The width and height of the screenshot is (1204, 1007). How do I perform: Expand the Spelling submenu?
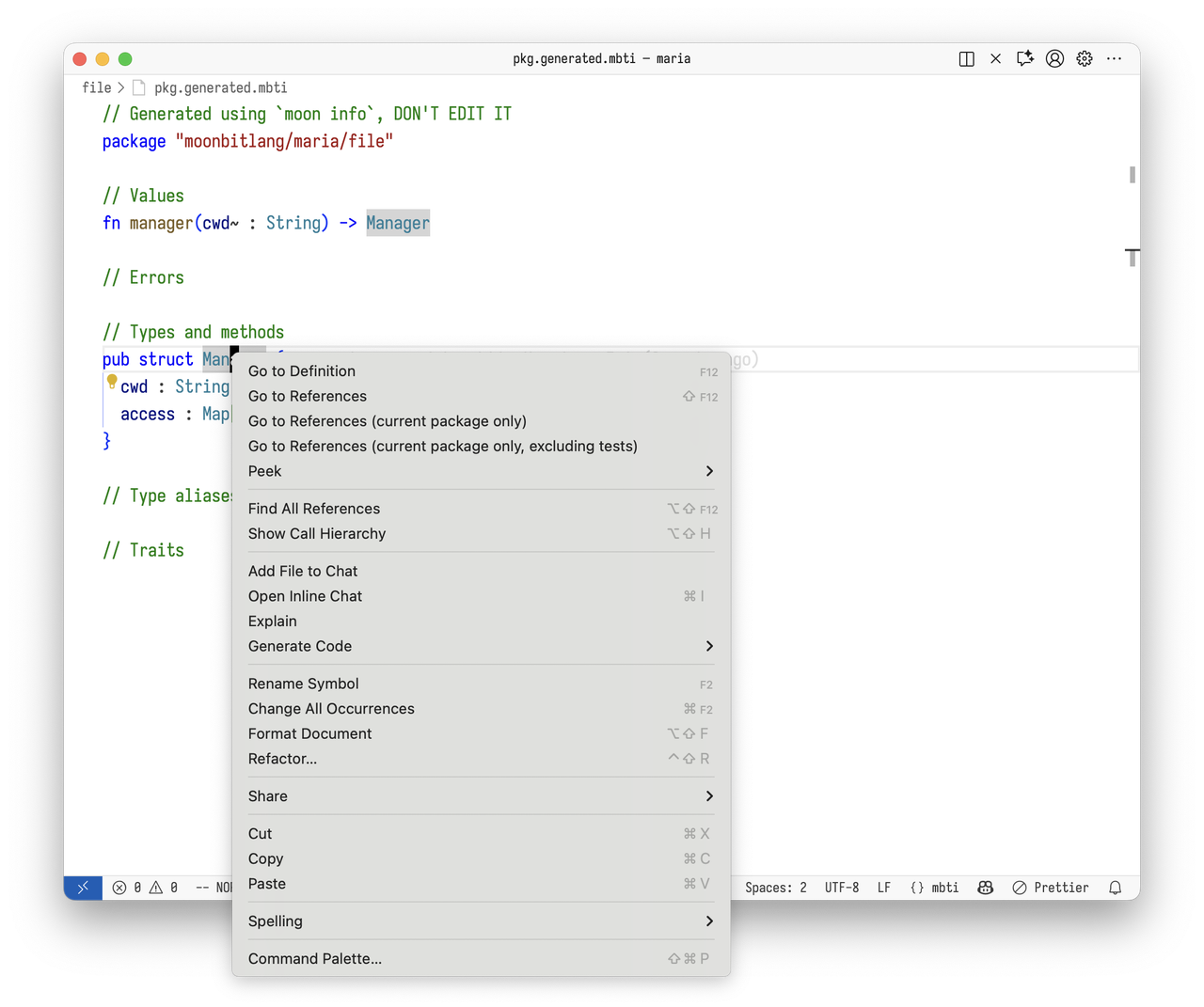(481, 921)
